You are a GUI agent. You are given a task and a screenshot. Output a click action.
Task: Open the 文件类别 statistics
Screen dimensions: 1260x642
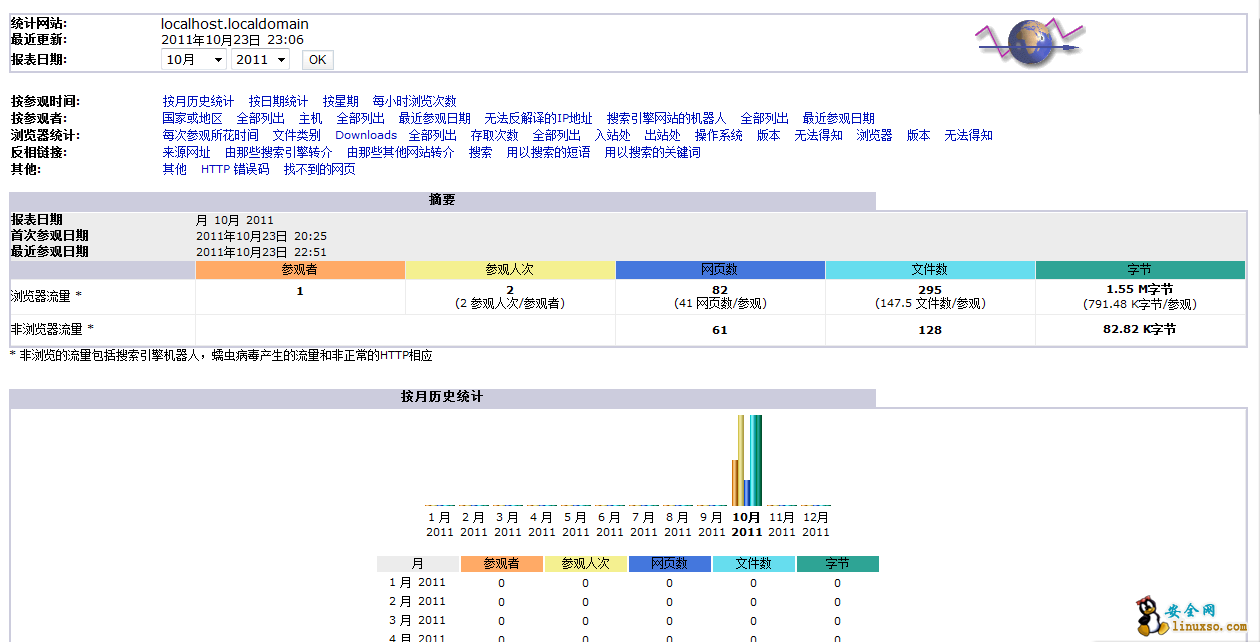pos(296,135)
